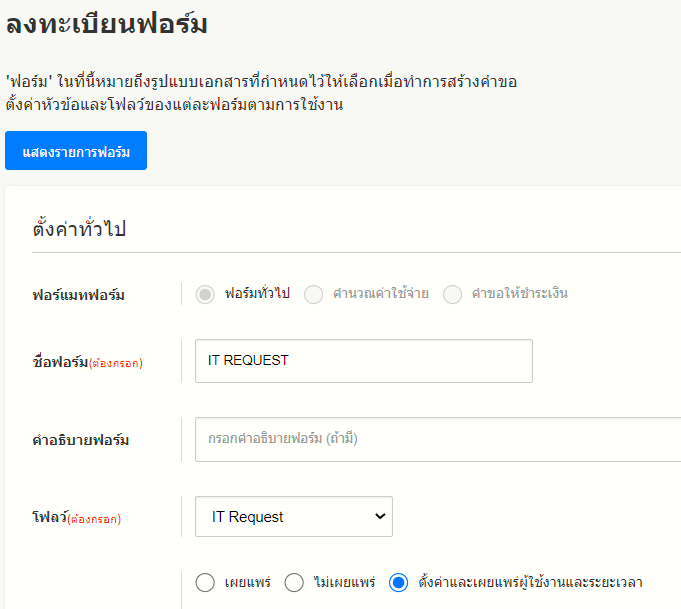
Task: Focus the form name field containing IT REQUEST
Action: [363, 361]
